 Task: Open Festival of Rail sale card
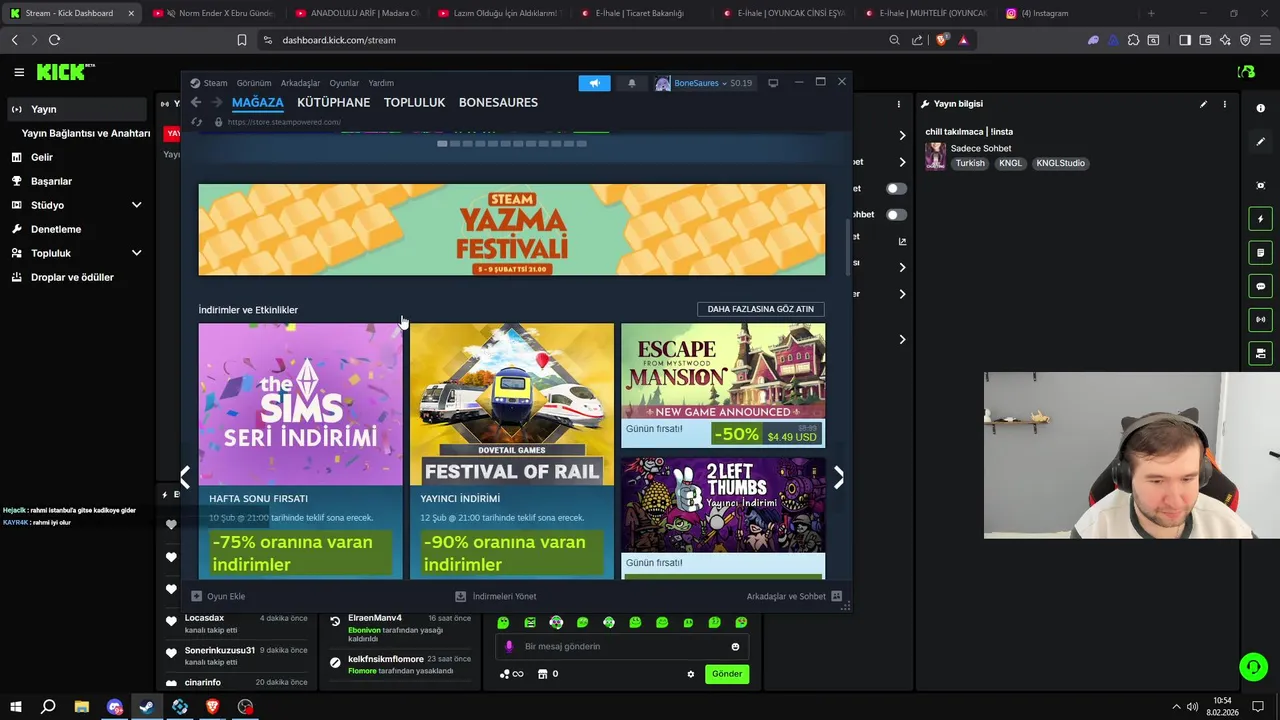[512, 451]
